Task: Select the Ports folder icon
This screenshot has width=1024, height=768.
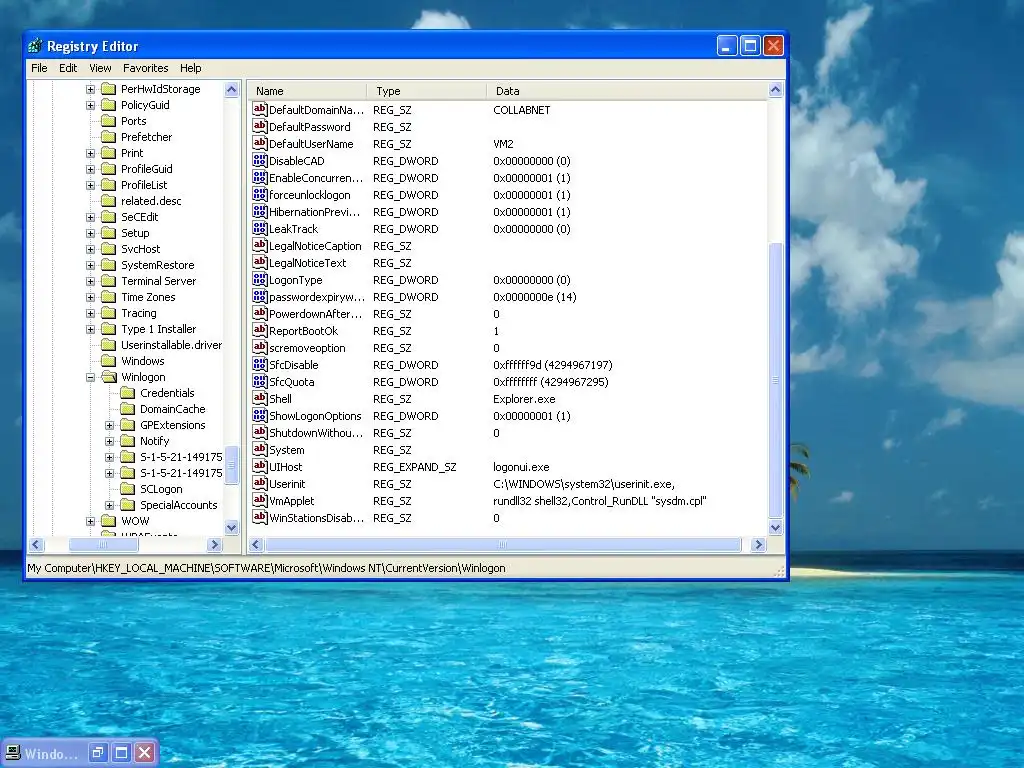Action: pyautogui.click(x=108, y=121)
